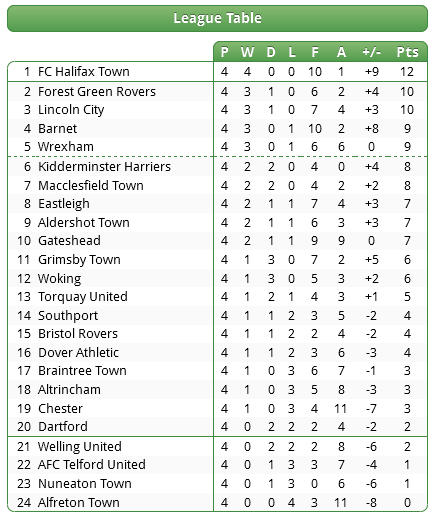Click on Barnet team name
The height and width of the screenshot is (523, 434).
[57, 128]
